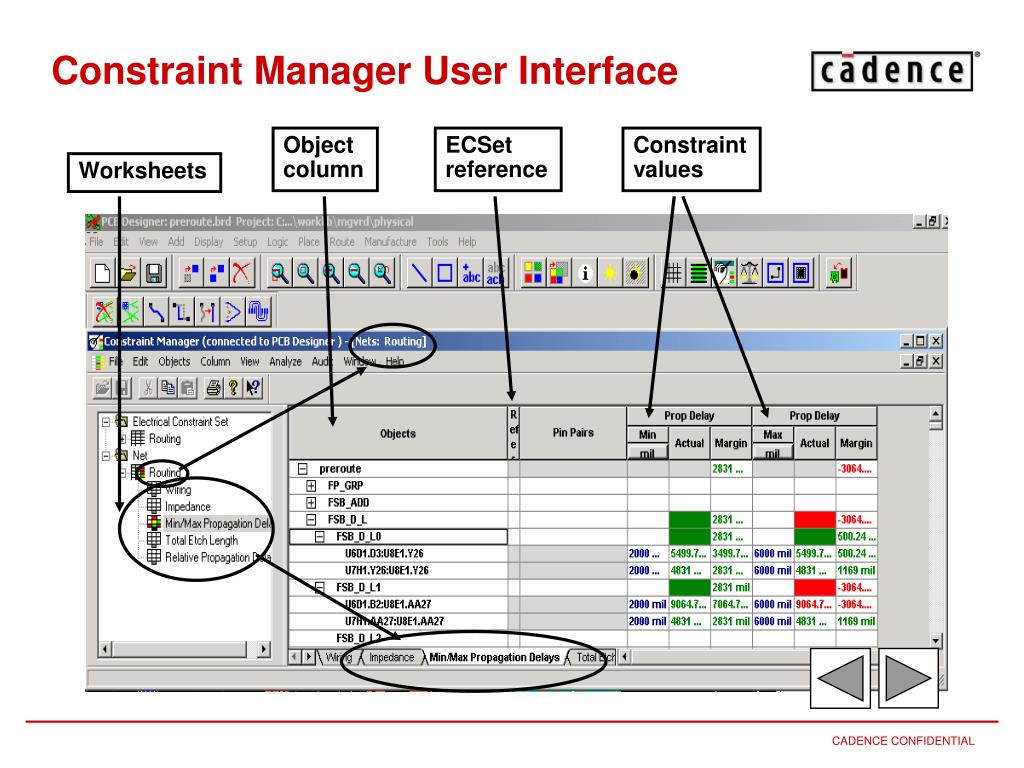Click the What's This arrow-question icon
The height and width of the screenshot is (768, 1024).
253,388
